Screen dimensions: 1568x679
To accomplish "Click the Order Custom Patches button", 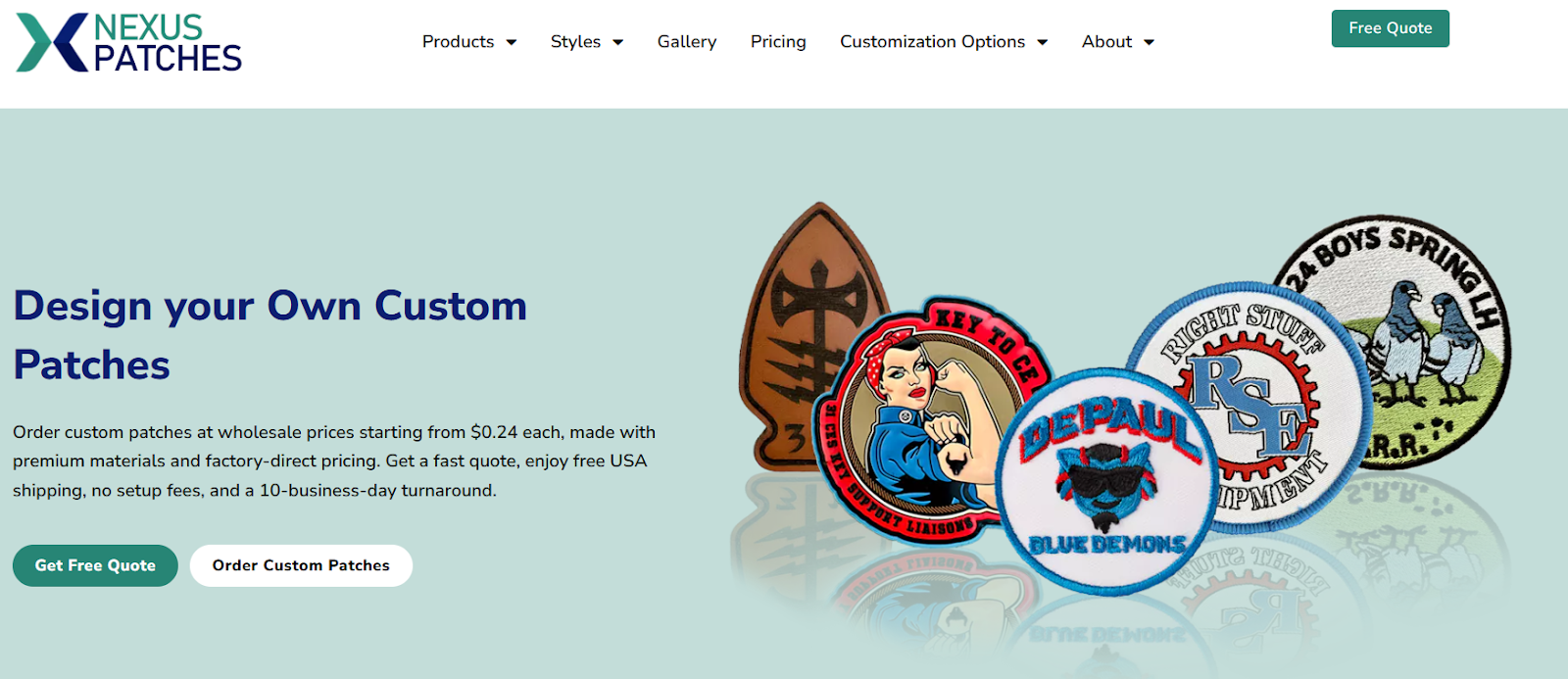I will pos(301,565).
